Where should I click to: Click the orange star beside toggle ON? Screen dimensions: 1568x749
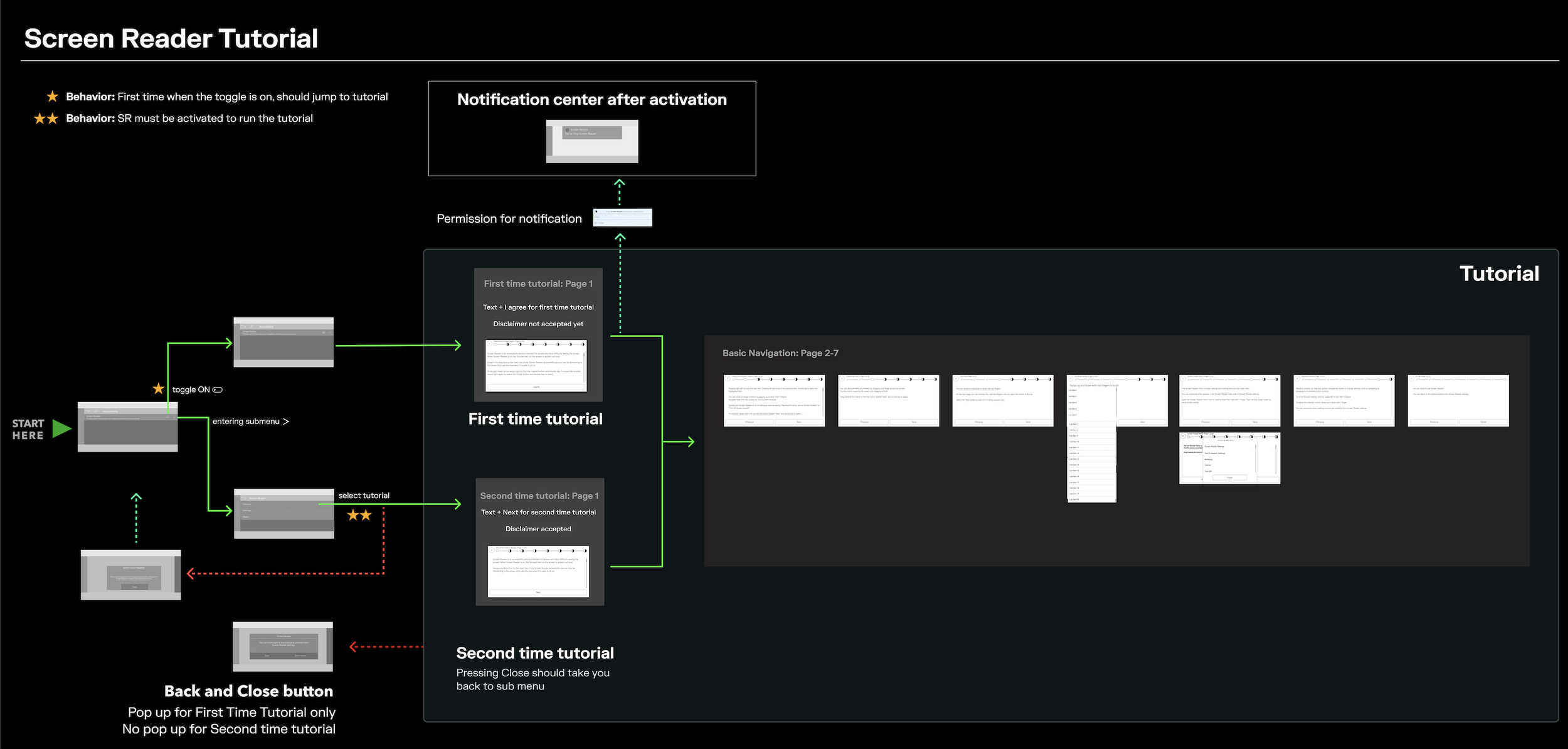click(x=159, y=389)
